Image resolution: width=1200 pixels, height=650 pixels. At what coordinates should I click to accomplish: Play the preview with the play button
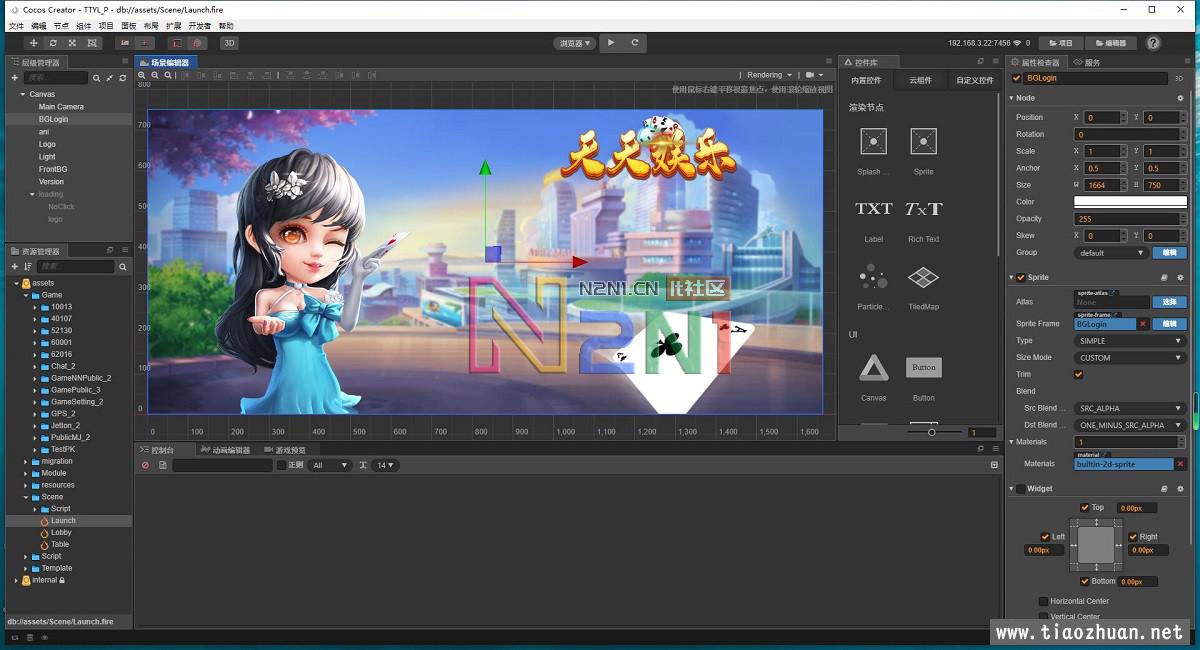tap(612, 43)
